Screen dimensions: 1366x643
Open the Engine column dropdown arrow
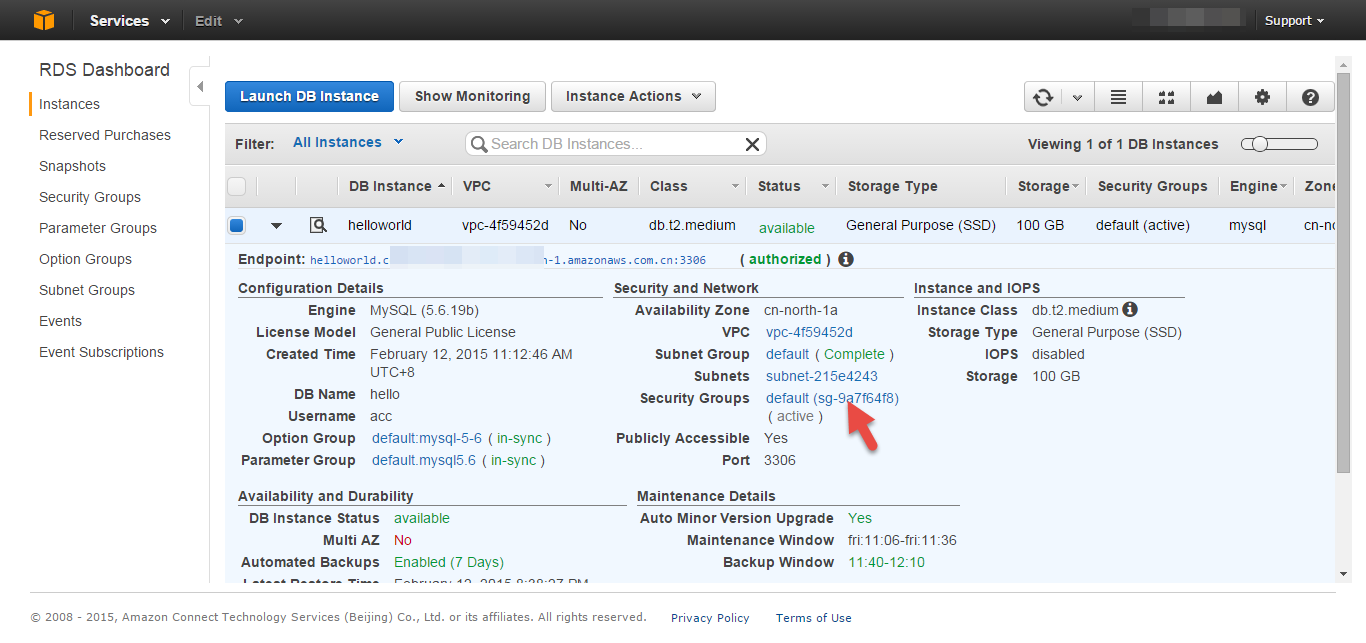(x=1284, y=186)
